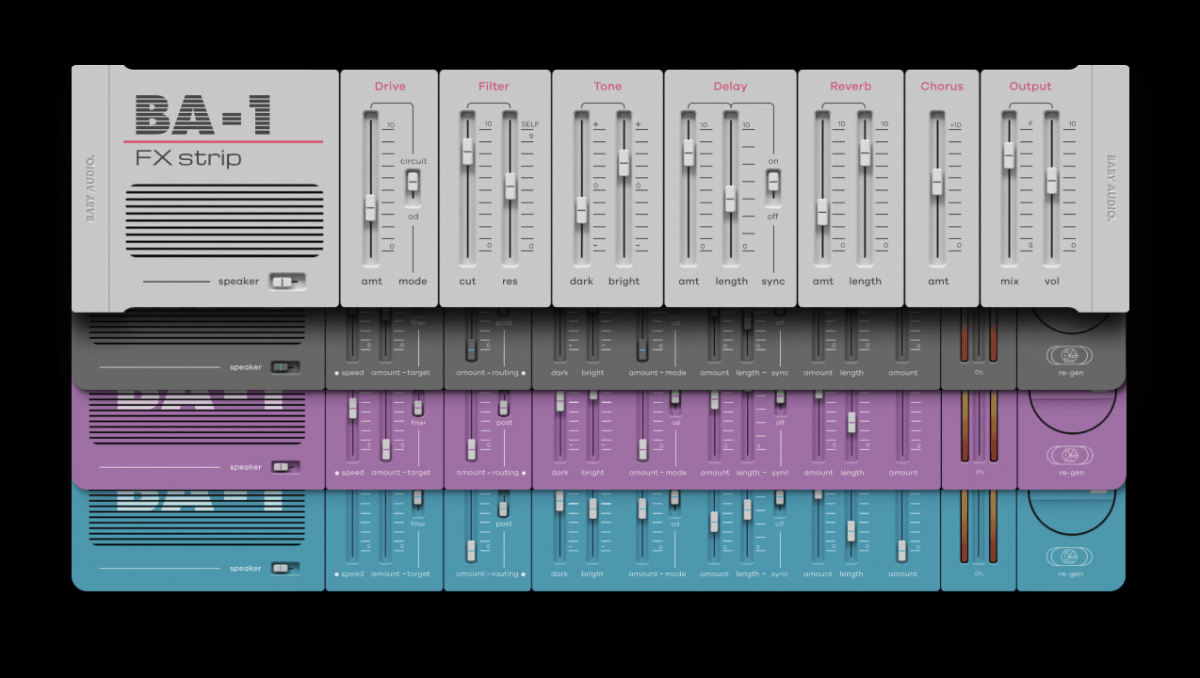Screen dimensions: 1200x678
Task: Click the speaker grille on white panel
Action: [224, 220]
